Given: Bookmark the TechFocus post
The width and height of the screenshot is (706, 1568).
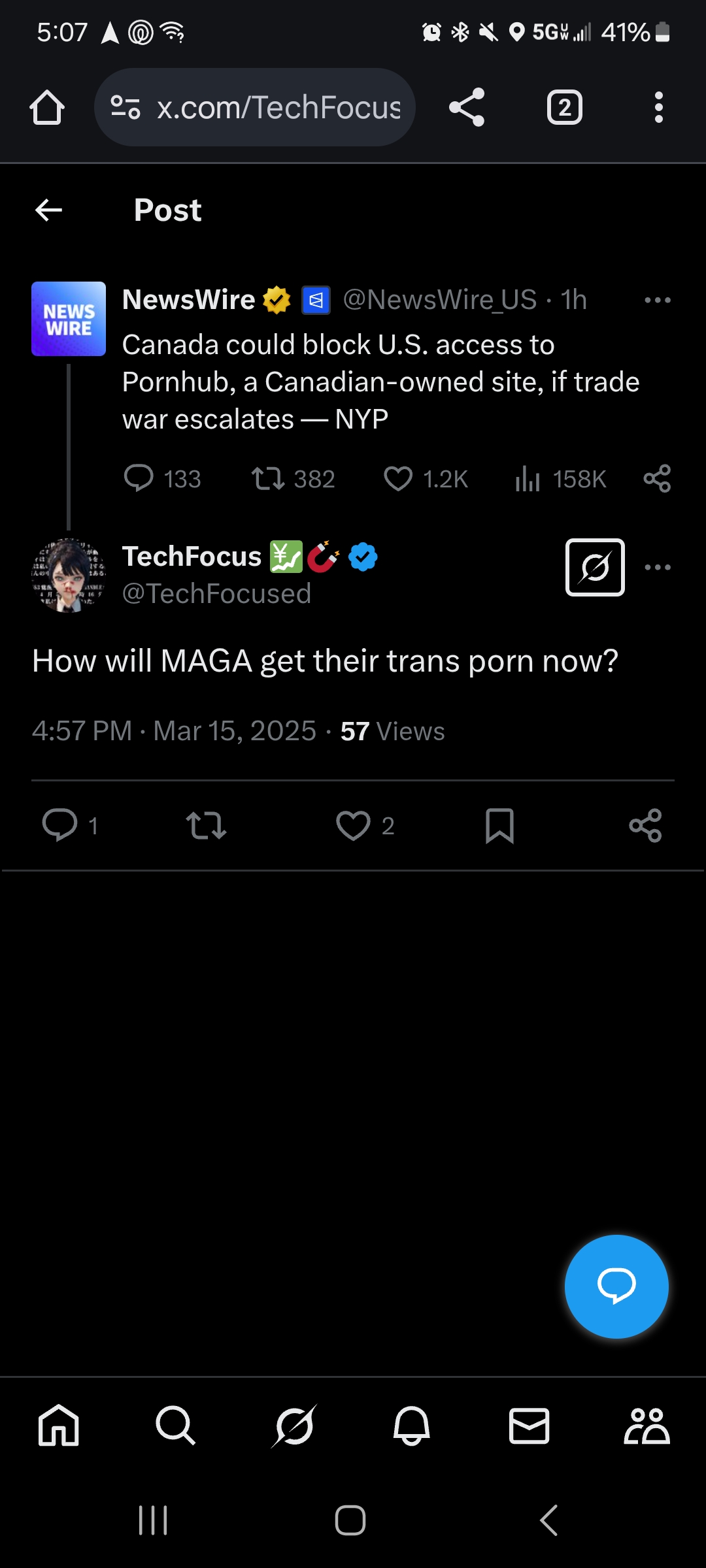Looking at the screenshot, I should tap(499, 825).
